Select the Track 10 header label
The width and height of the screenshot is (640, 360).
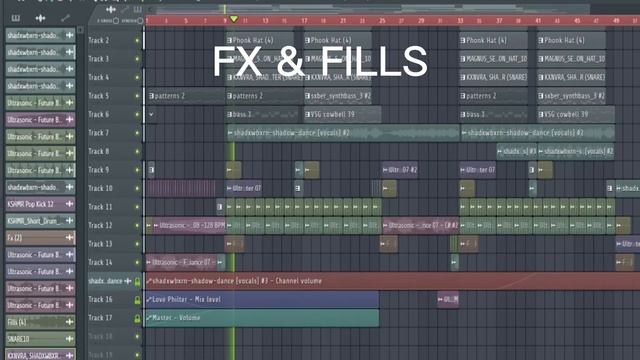point(100,189)
